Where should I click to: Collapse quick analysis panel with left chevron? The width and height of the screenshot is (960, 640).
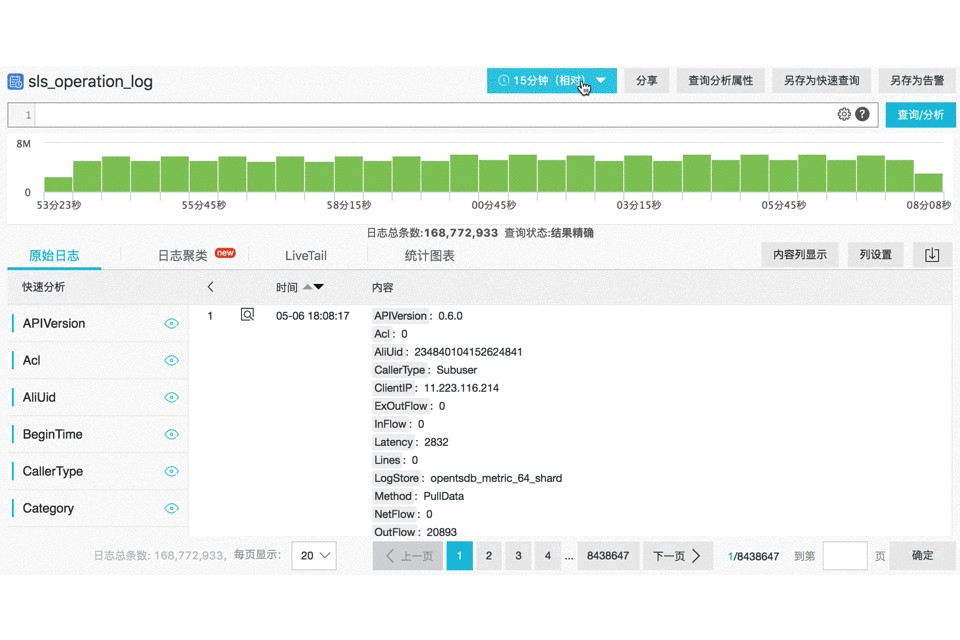pyautogui.click(x=211, y=287)
